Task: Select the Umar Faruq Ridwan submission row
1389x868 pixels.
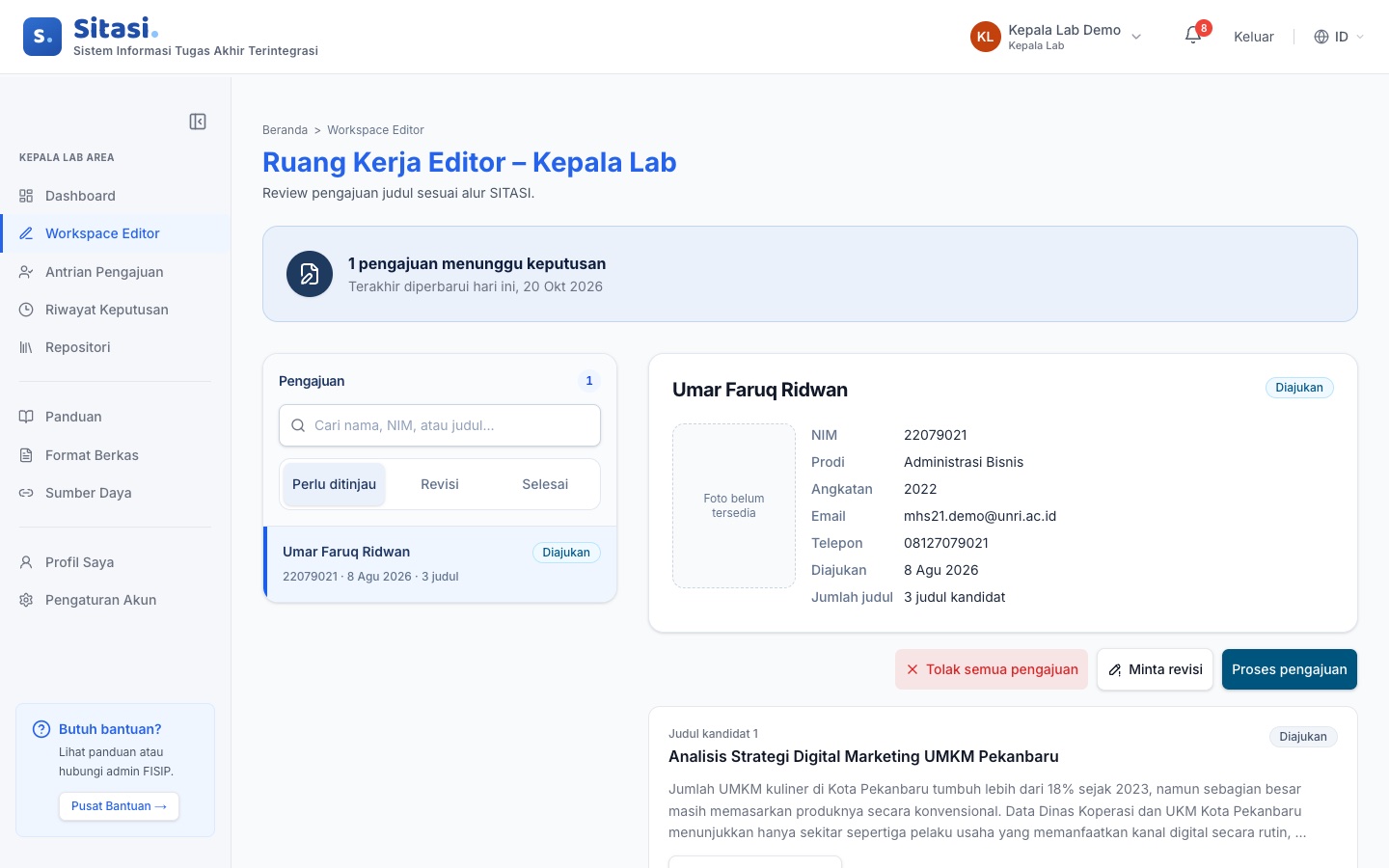Action: (440, 563)
